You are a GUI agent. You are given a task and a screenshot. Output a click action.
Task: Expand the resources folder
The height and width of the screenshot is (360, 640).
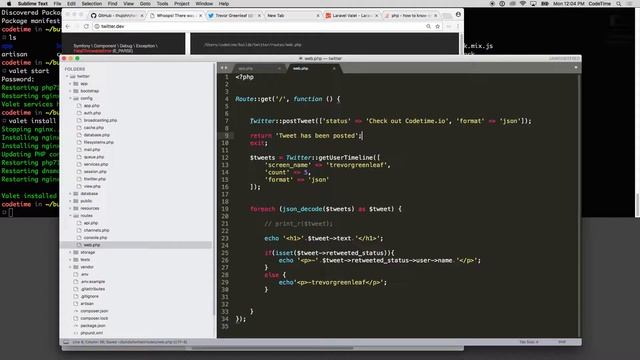click(70, 208)
